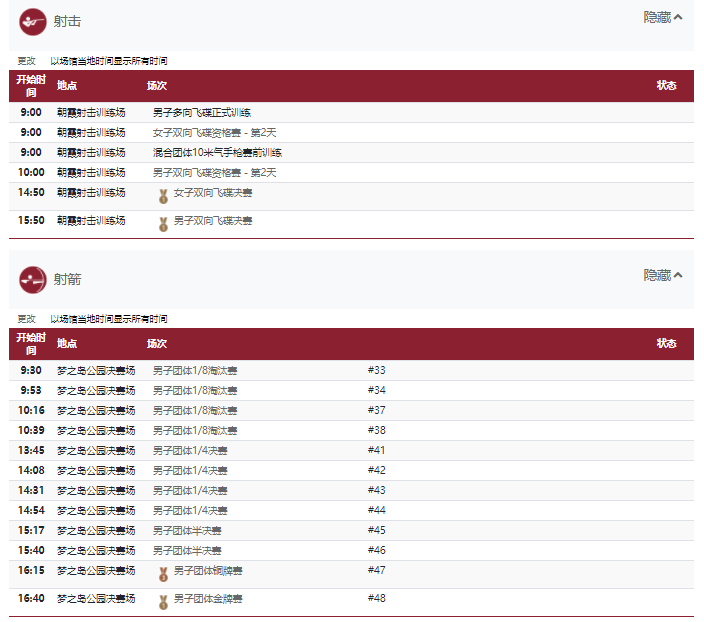Click medal icon beside 男子团体金牌赛
Screen dimensions: 704x622
coord(163,602)
